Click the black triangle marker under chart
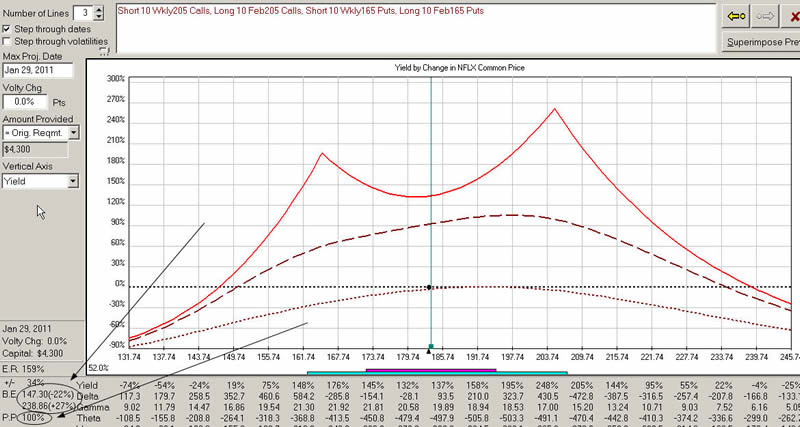 click(x=430, y=351)
